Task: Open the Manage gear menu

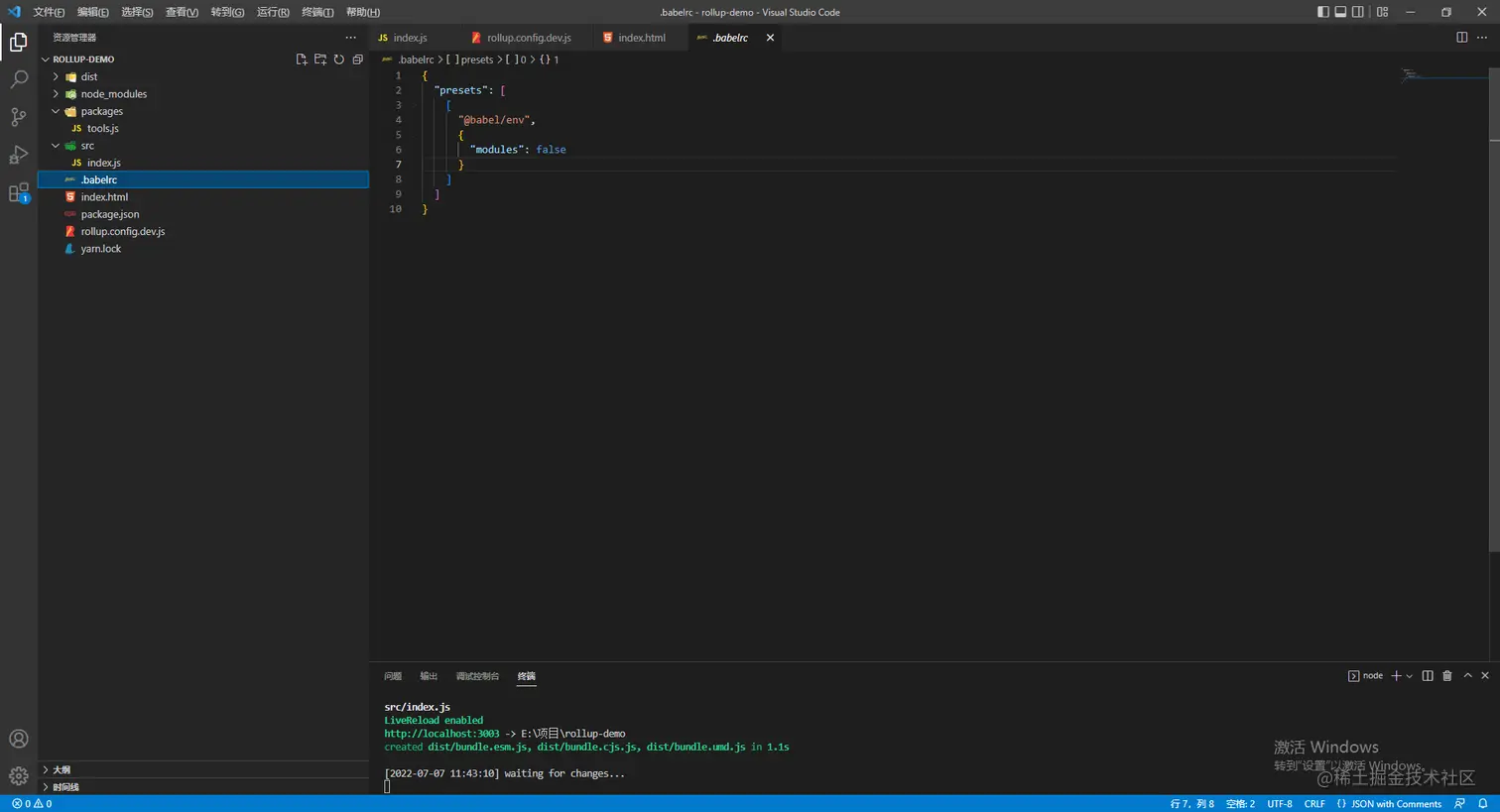Action: click(x=18, y=776)
